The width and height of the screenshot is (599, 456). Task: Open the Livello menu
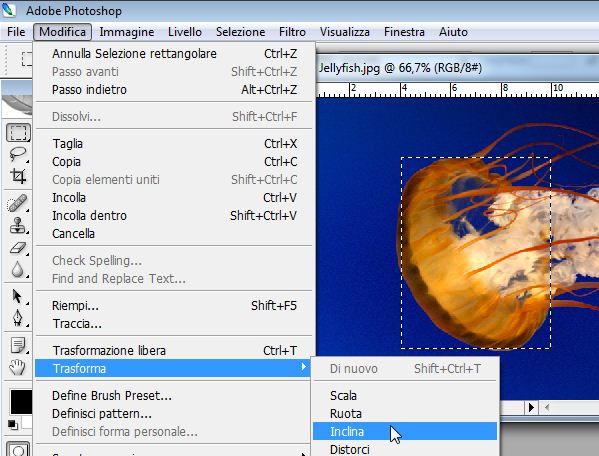click(185, 32)
